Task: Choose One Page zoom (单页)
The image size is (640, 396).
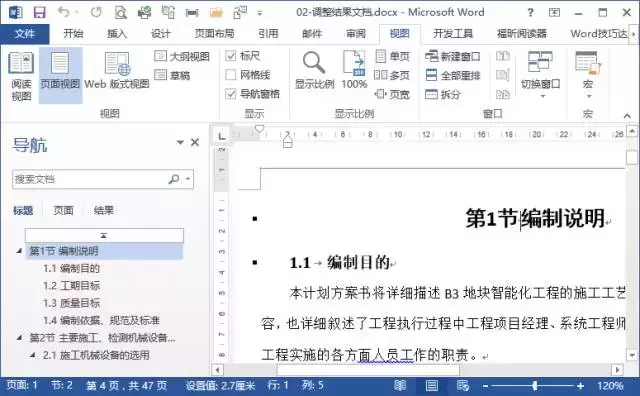Action: click(x=392, y=56)
